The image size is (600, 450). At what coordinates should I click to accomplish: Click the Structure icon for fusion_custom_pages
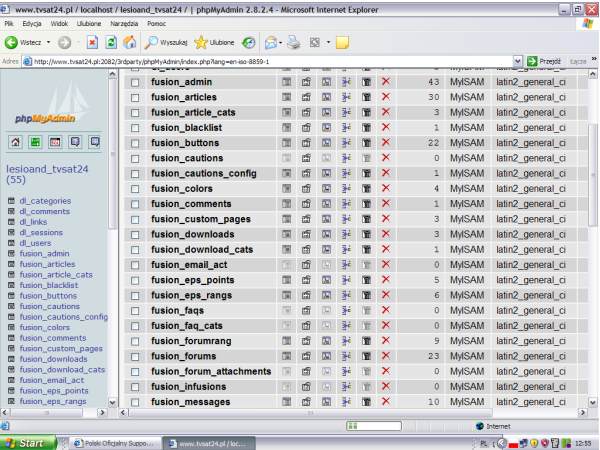tap(306, 219)
